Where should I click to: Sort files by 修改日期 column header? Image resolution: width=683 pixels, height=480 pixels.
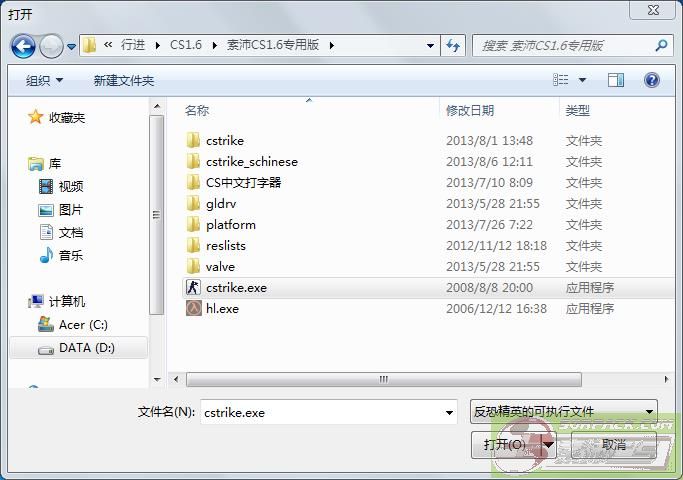tap(470, 110)
